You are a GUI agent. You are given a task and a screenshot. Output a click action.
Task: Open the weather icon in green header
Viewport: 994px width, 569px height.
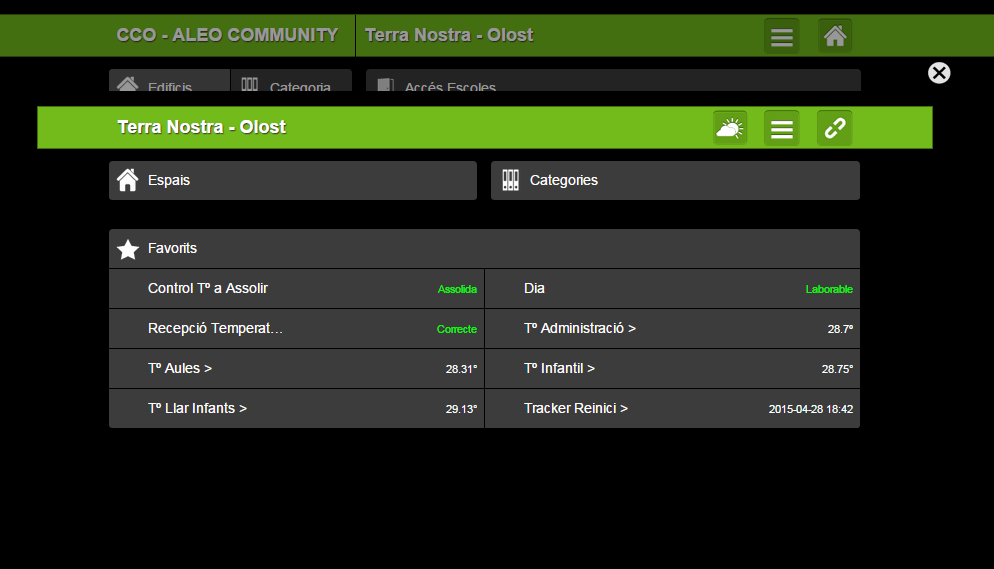click(730, 128)
